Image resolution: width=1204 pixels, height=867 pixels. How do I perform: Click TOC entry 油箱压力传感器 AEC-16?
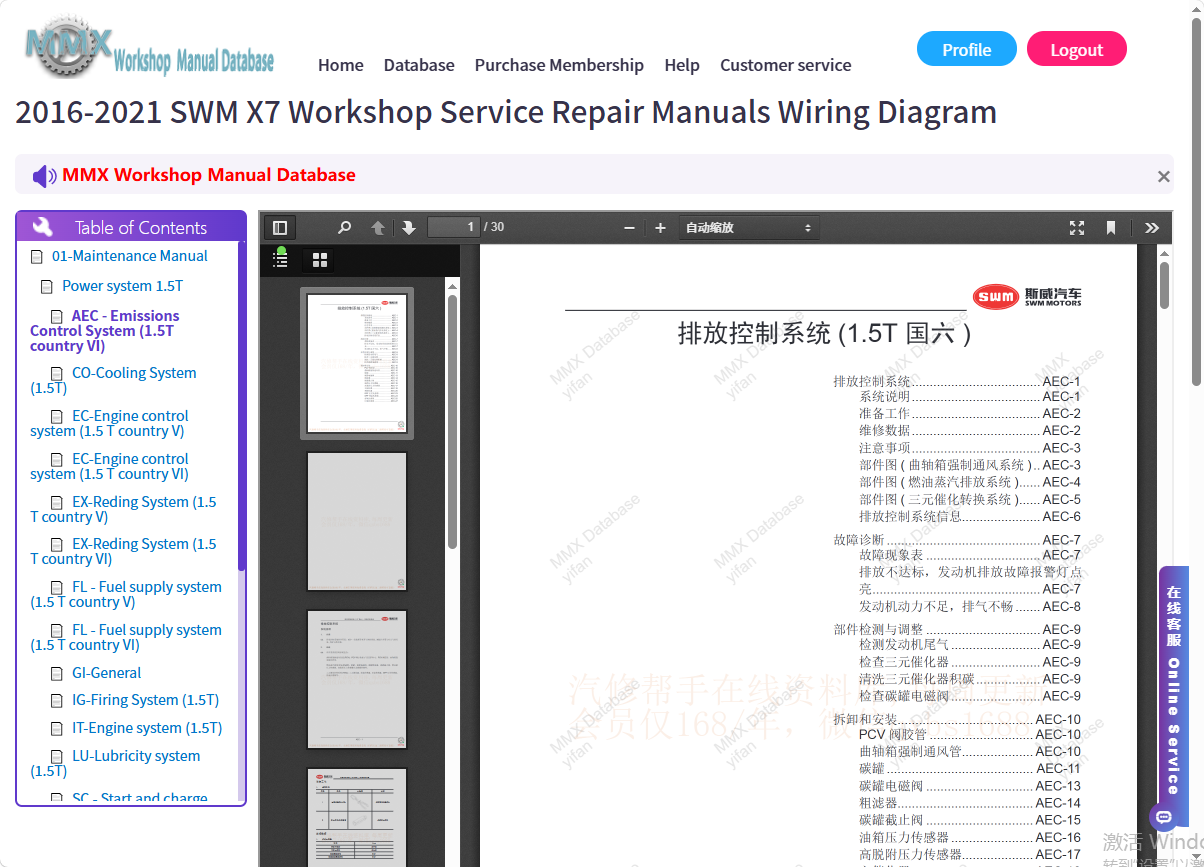click(x=970, y=838)
